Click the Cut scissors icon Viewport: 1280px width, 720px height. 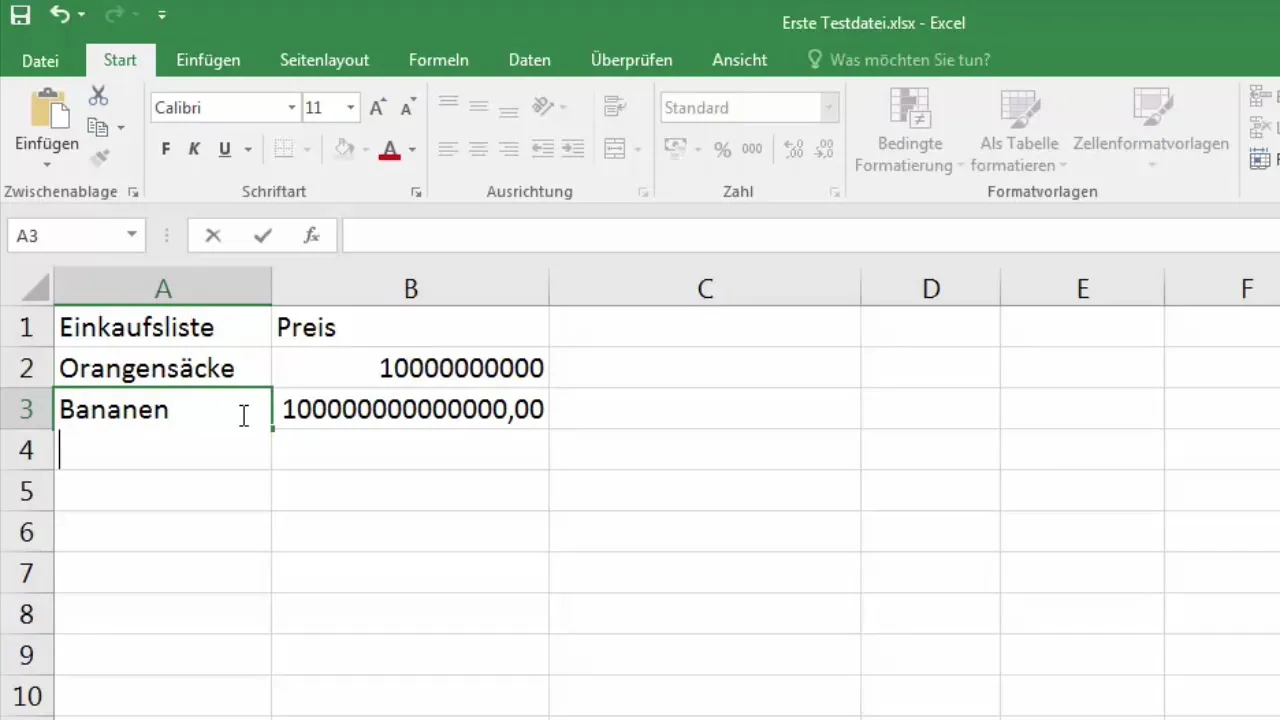click(x=98, y=96)
